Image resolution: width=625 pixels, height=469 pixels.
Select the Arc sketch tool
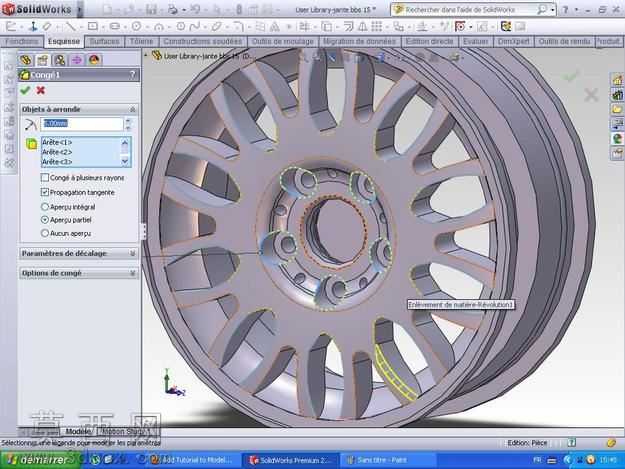point(159,27)
